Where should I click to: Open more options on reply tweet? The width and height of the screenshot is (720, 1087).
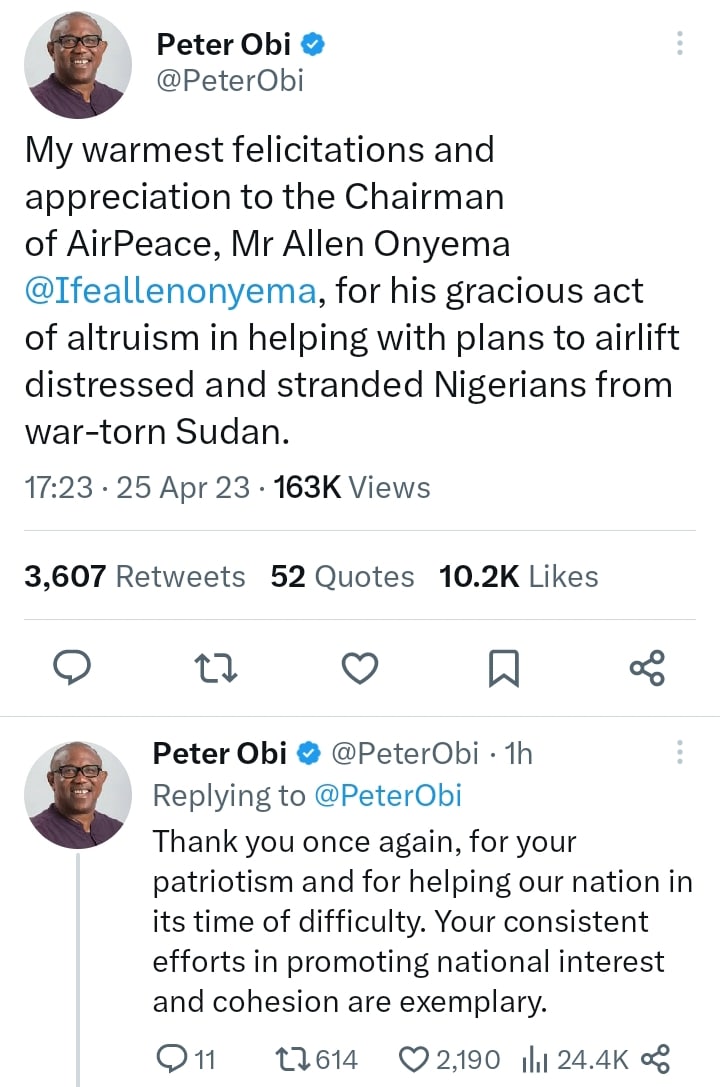pos(680,752)
